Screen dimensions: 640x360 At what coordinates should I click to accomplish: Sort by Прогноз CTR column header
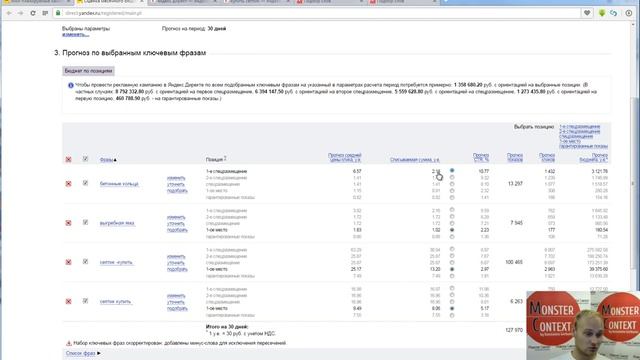(x=481, y=157)
